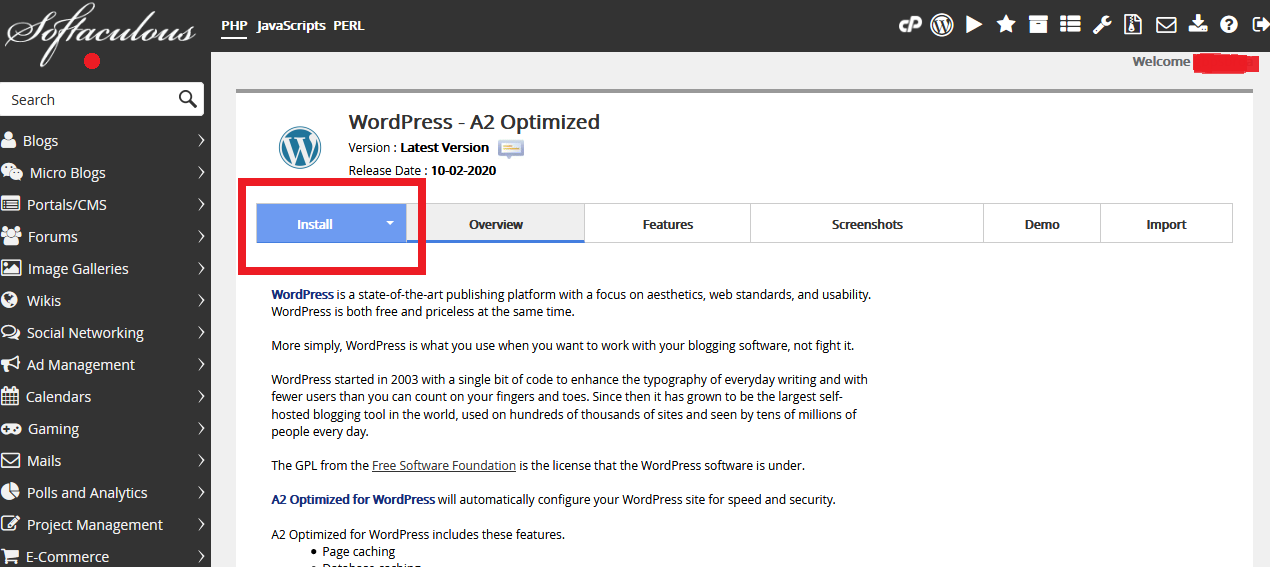Open the task list icon
Viewport: 1270px width, 567px height.
(1070, 25)
